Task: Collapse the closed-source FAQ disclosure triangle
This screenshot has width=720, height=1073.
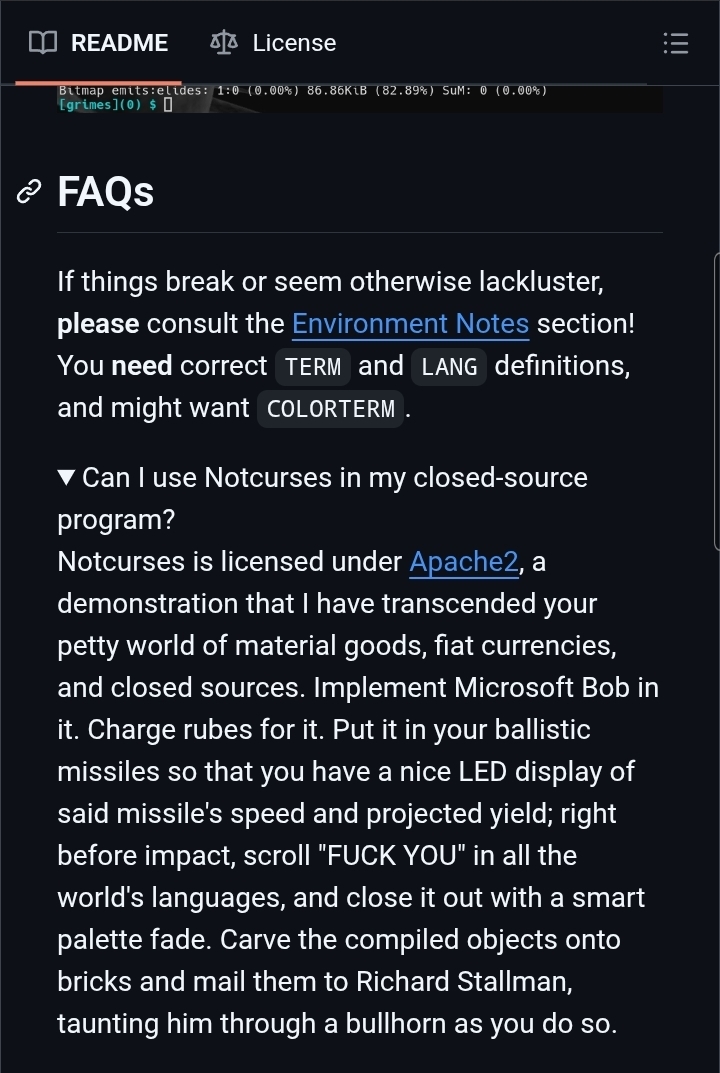Action: click(67, 478)
